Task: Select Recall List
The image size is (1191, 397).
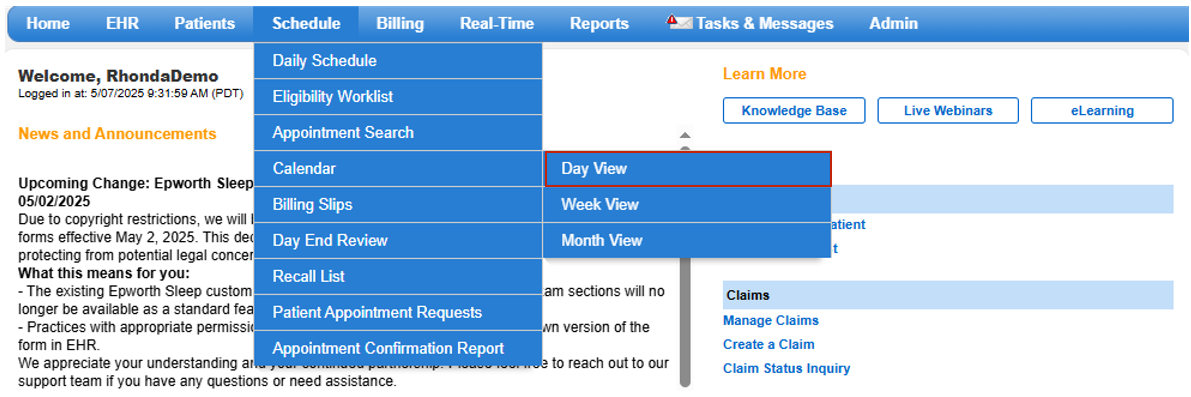Action: click(398, 276)
